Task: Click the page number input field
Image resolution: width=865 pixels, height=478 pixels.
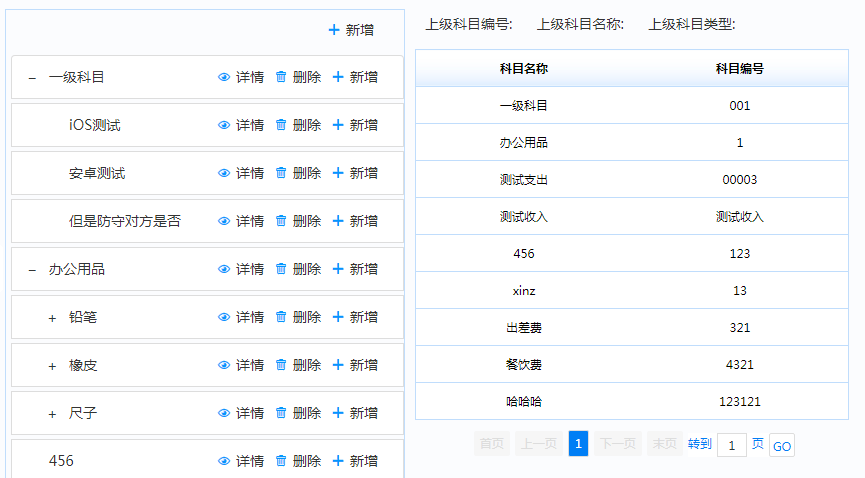Action: pyautogui.click(x=731, y=445)
